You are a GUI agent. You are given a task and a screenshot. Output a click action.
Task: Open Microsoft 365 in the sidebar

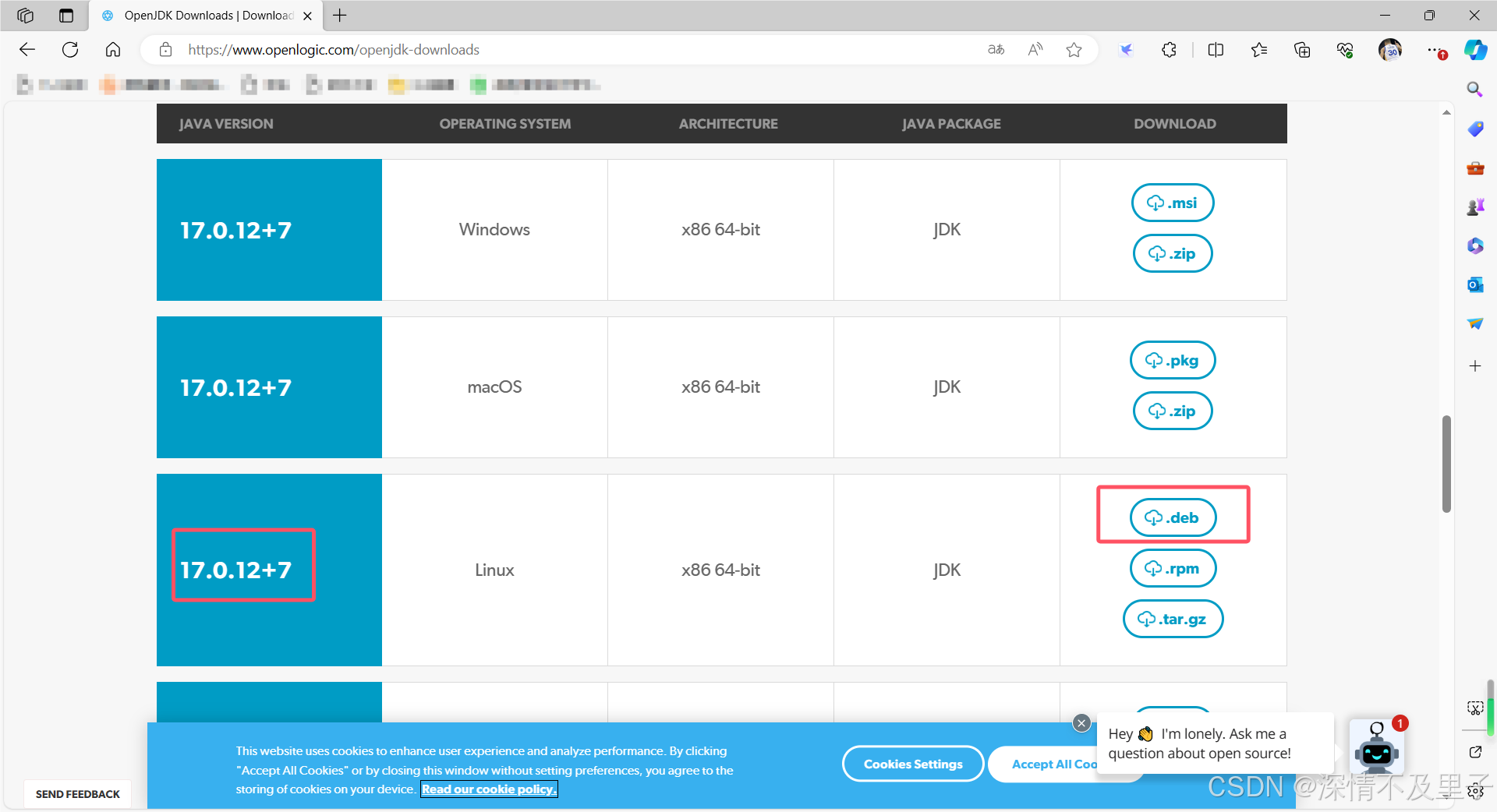coord(1475,245)
